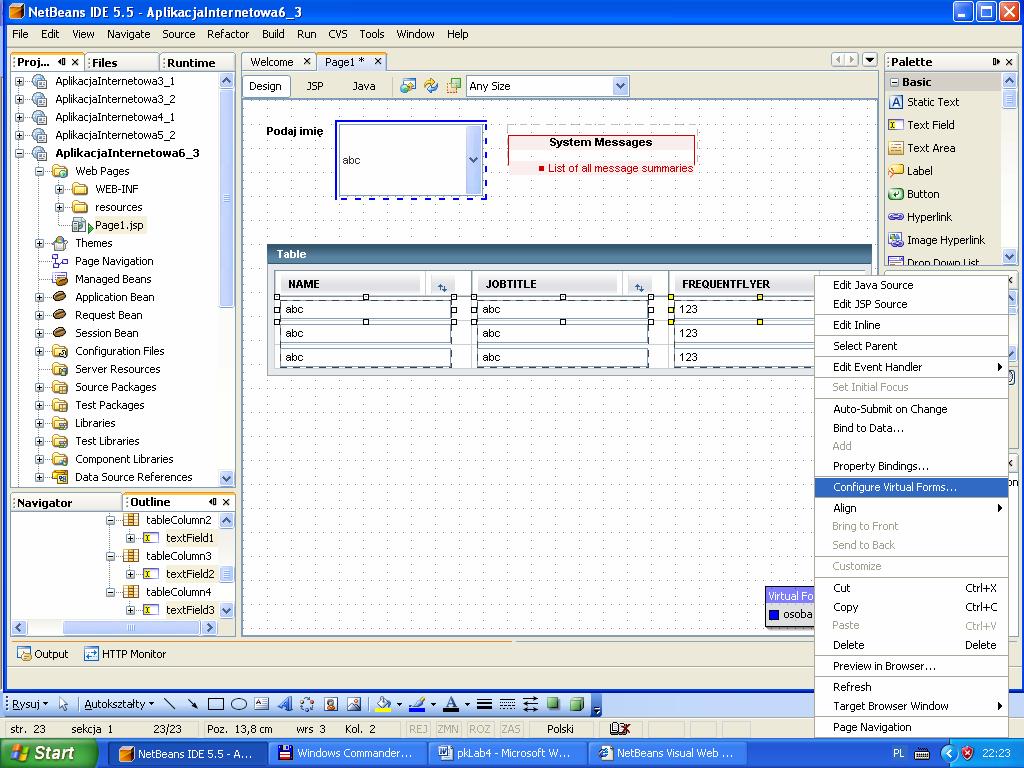Click the sort icon in the NAME column header
The height and width of the screenshot is (768, 1024).
pos(442,287)
